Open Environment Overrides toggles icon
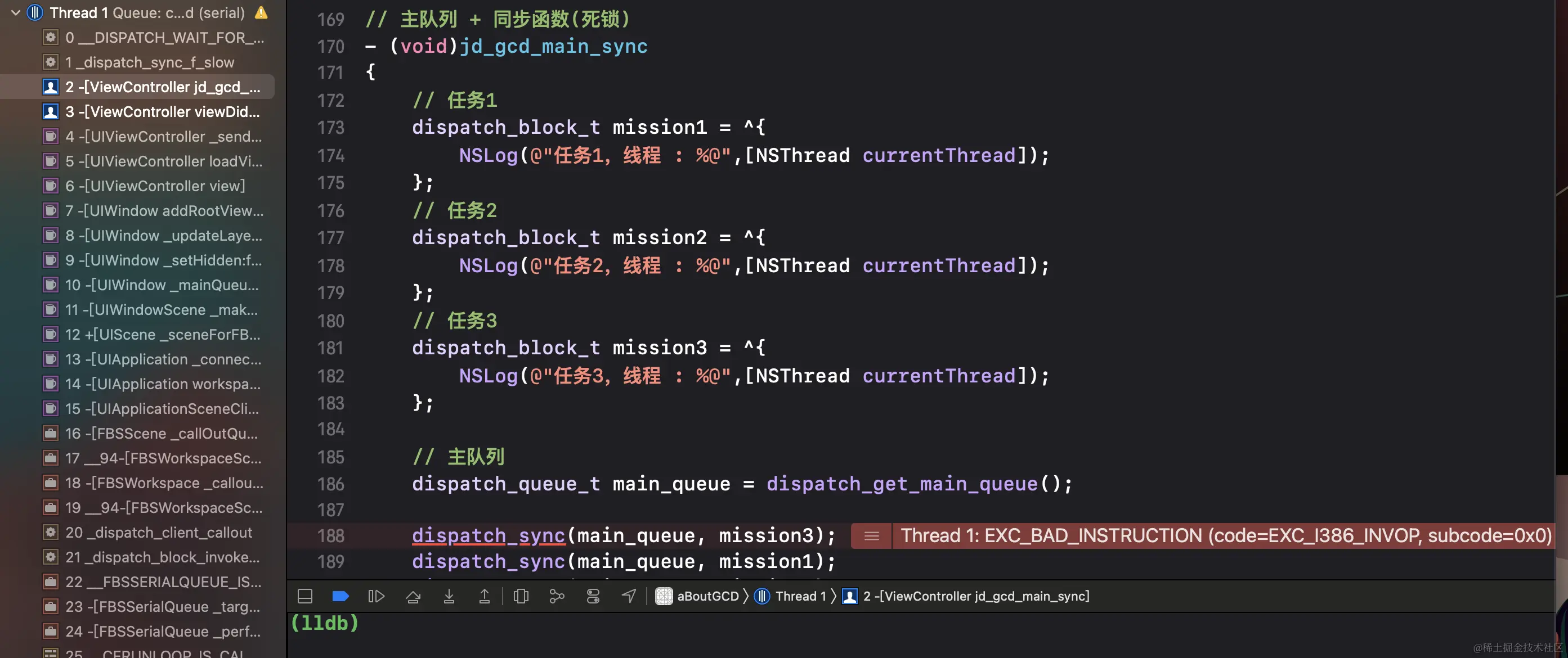The height and width of the screenshot is (658, 1568). 593,596
